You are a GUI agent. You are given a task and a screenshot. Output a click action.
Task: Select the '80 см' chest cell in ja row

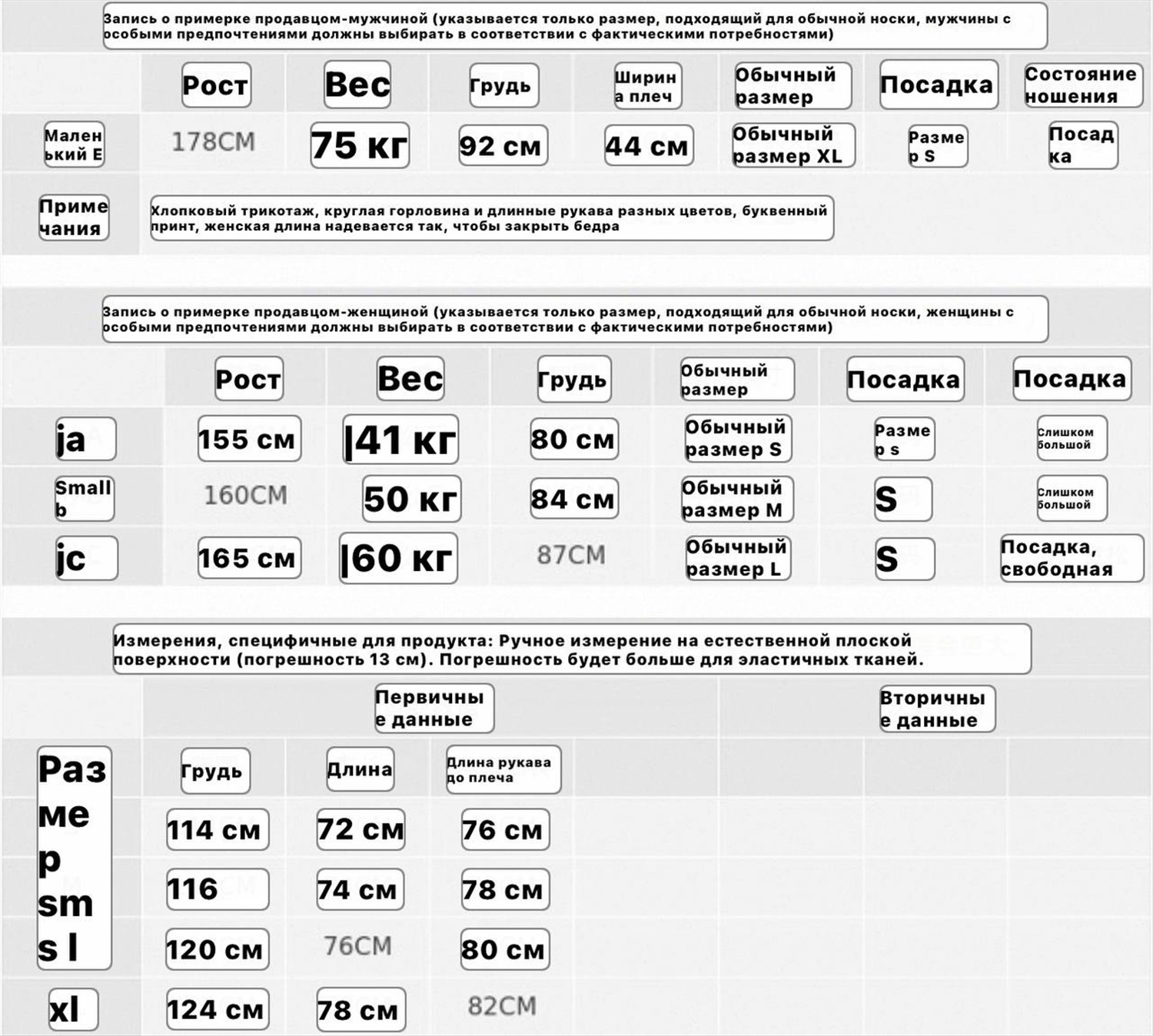(x=574, y=439)
